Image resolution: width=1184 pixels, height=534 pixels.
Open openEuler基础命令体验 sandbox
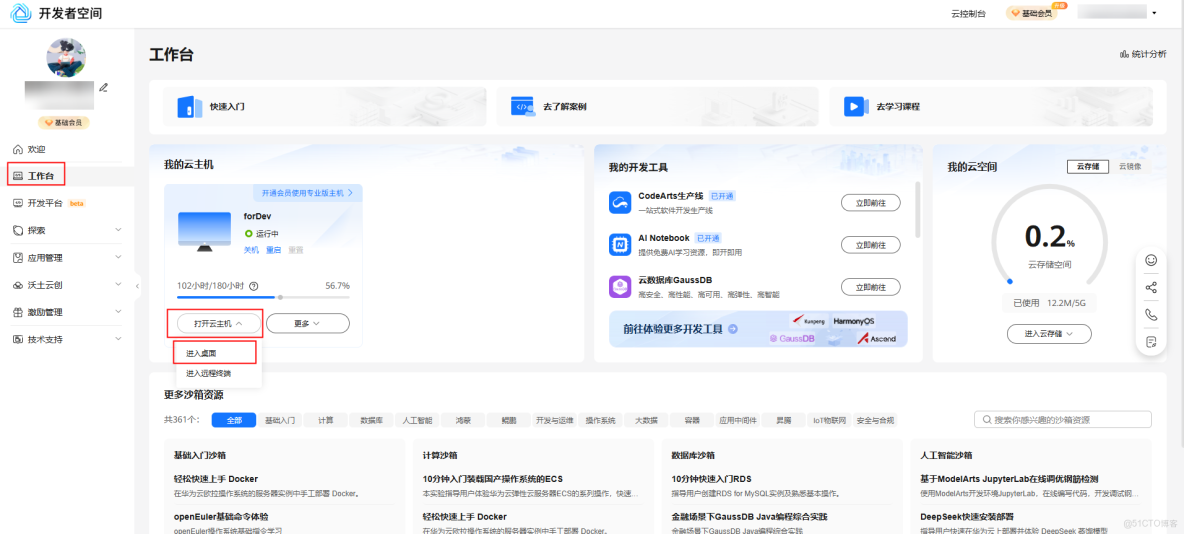(x=221, y=517)
